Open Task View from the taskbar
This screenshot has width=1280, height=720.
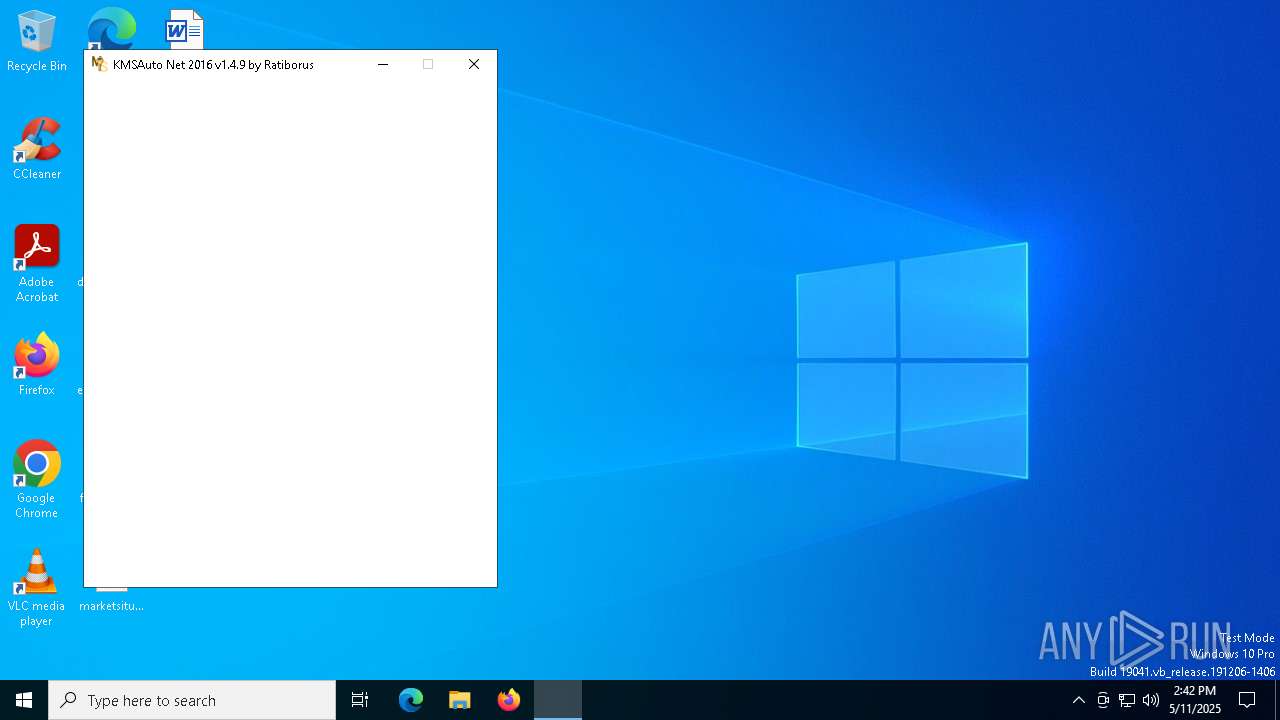tap(360, 700)
